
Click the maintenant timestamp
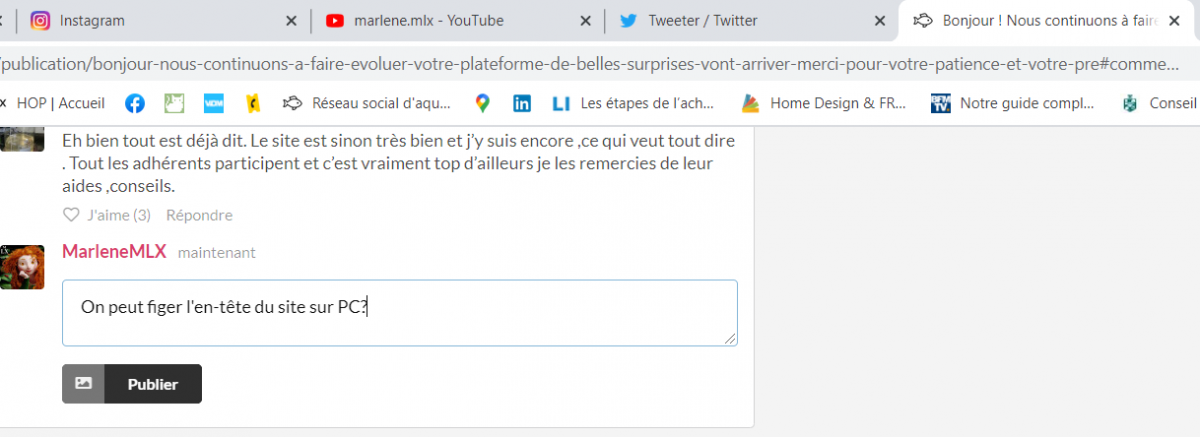pos(216,253)
